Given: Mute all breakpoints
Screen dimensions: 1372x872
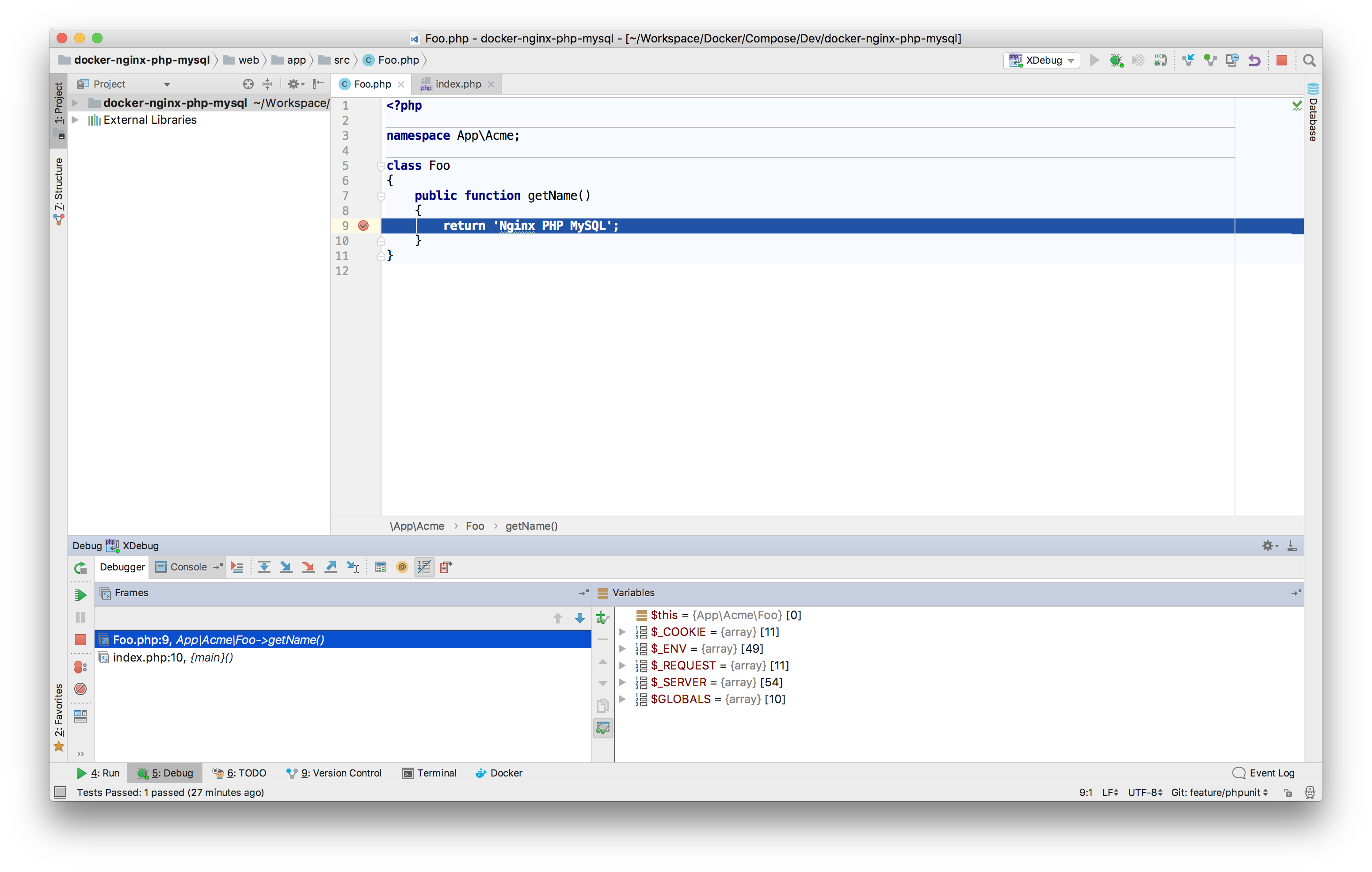Looking at the screenshot, I should click(x=80, y=688).
